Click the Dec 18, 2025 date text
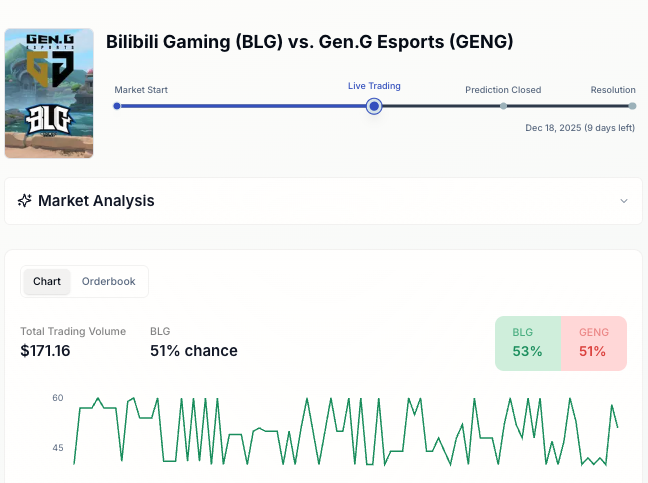 [580, 128]
